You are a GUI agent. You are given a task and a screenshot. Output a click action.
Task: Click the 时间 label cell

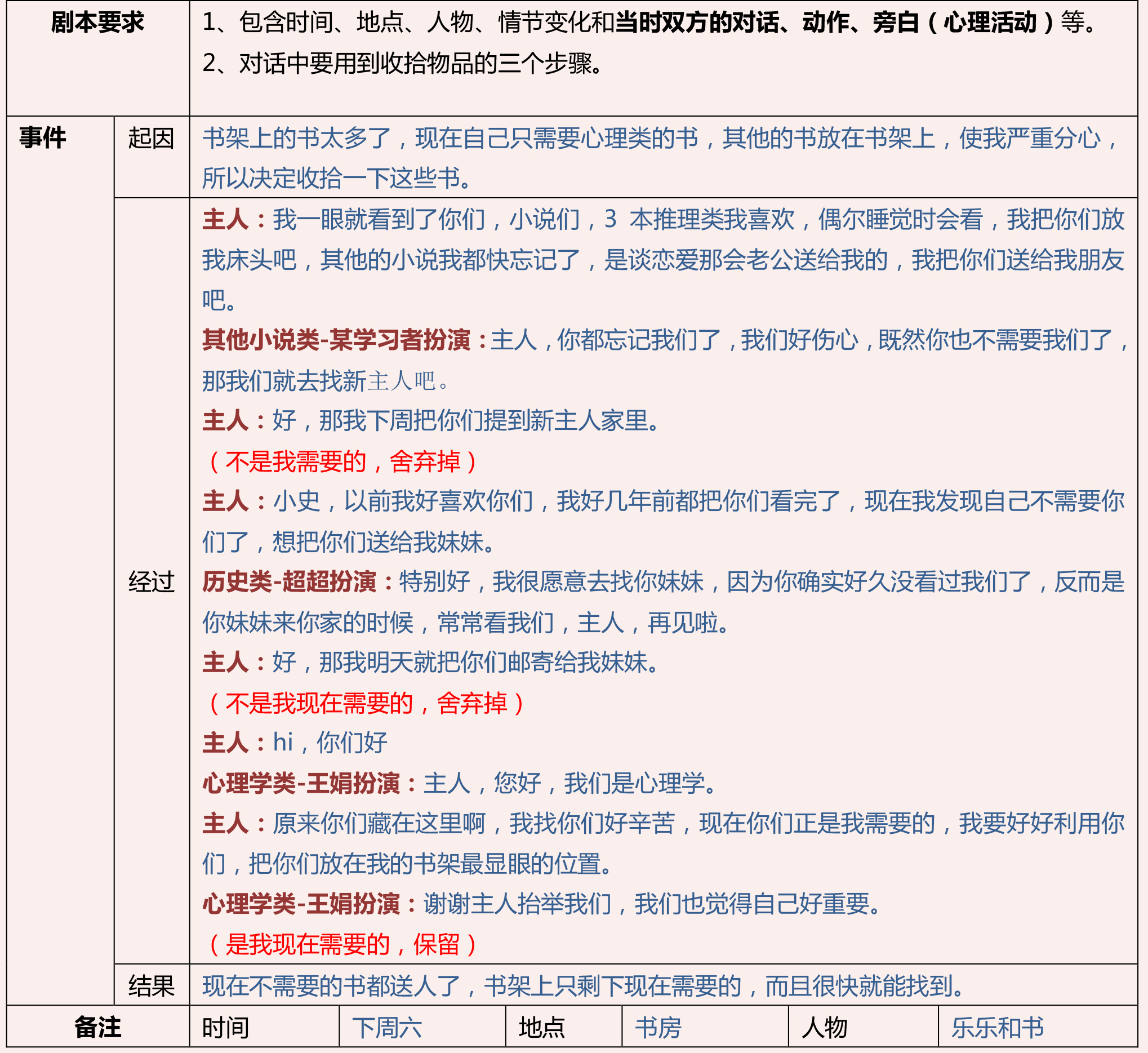(226, 1028)
